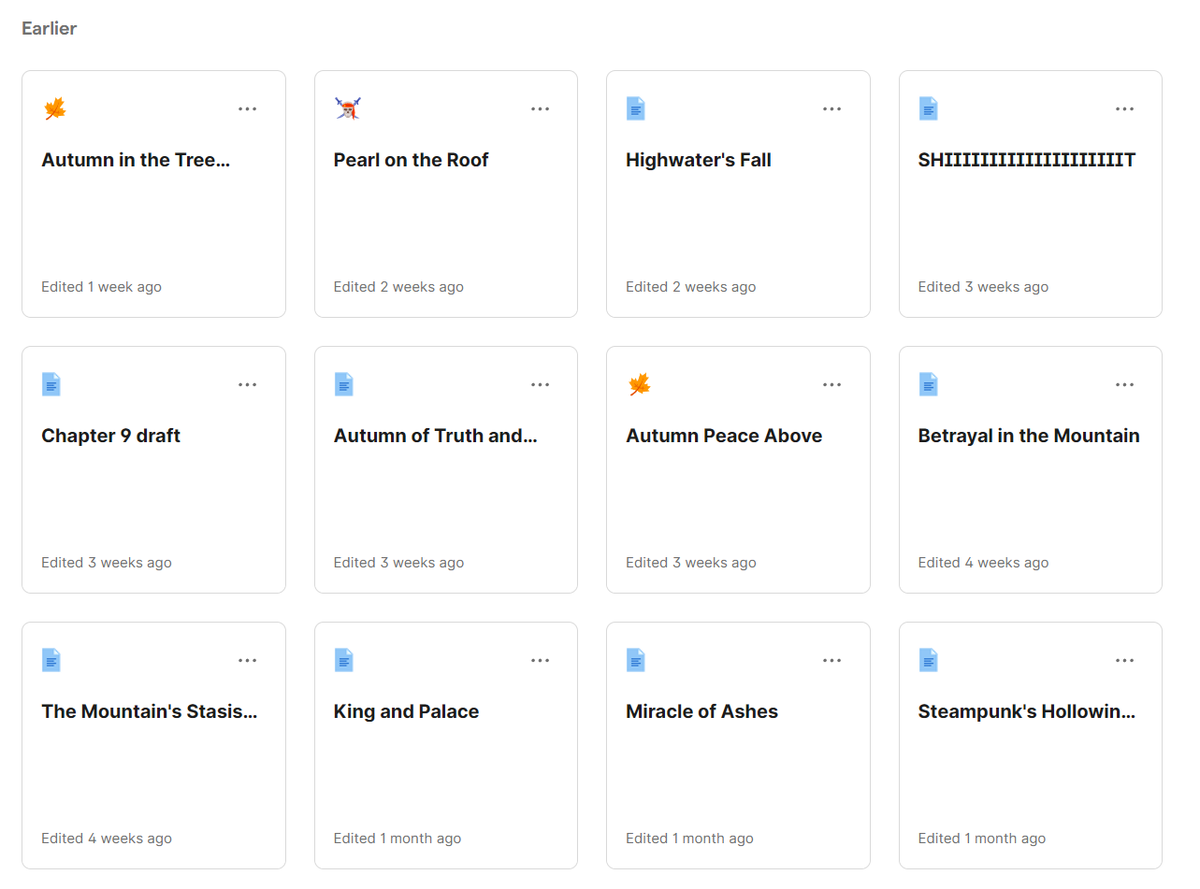This screenshot has height=889, width=1200.
Task: Open the Autumn of Truth and... document
Action: [436, 436]
